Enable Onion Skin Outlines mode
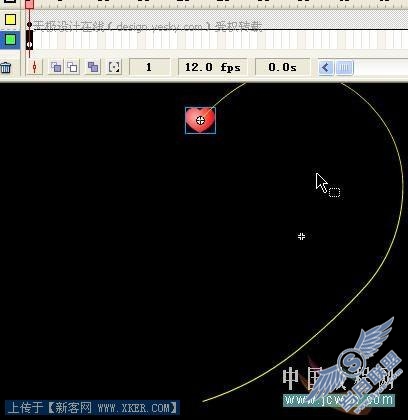408x420 pixels. (x=72, y=67)
